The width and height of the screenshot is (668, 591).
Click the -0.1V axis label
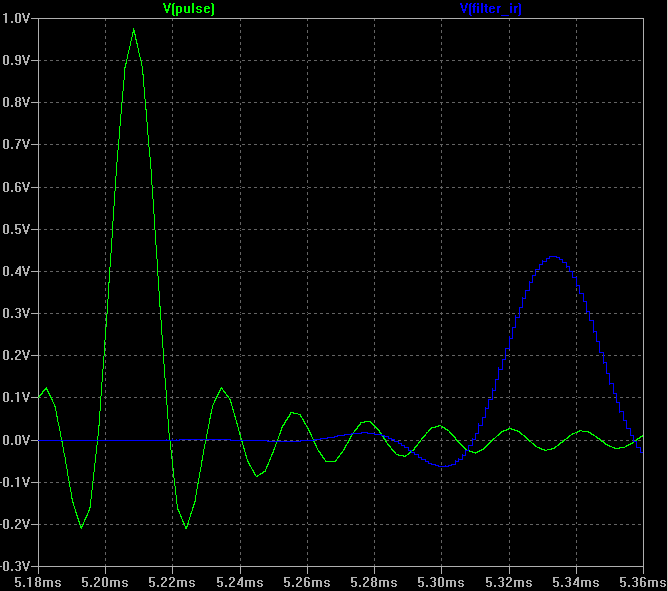(15, 482)
